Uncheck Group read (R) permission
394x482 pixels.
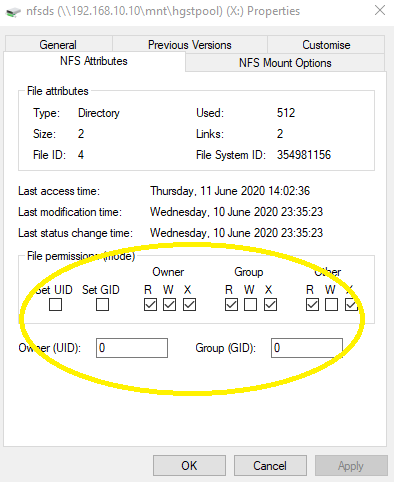[231, 304]
